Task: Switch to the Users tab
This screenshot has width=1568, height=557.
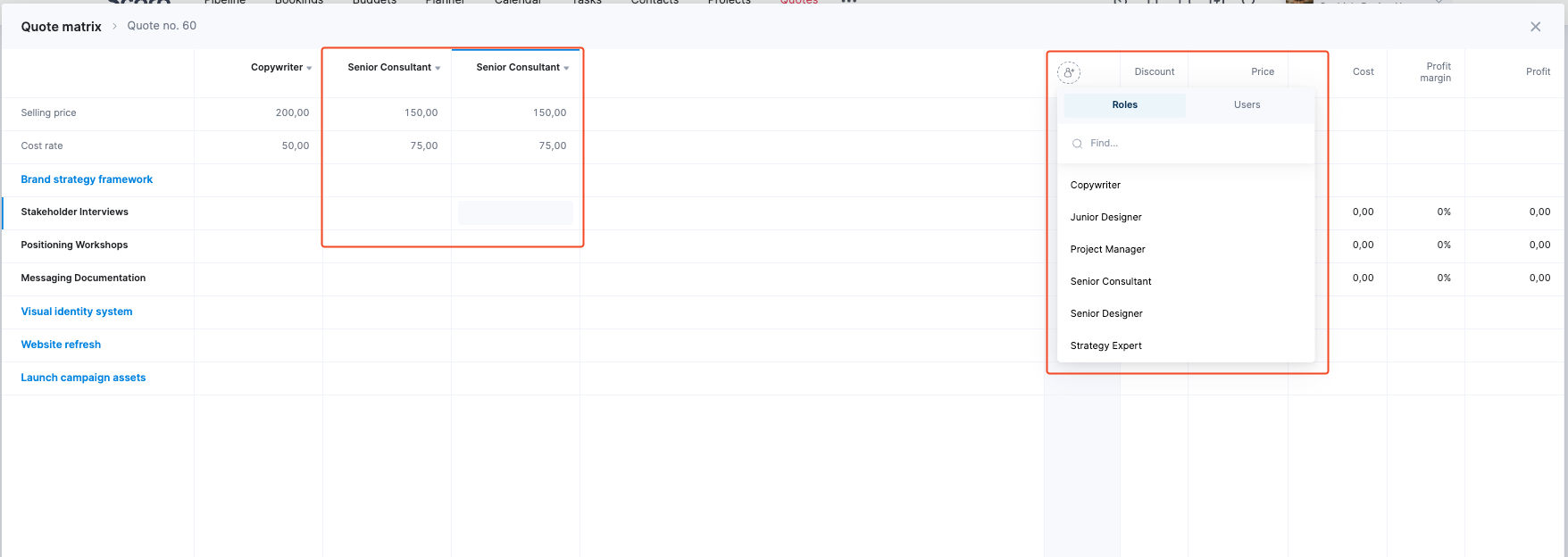Action: pyautogui.click(x=1247, y=105)
